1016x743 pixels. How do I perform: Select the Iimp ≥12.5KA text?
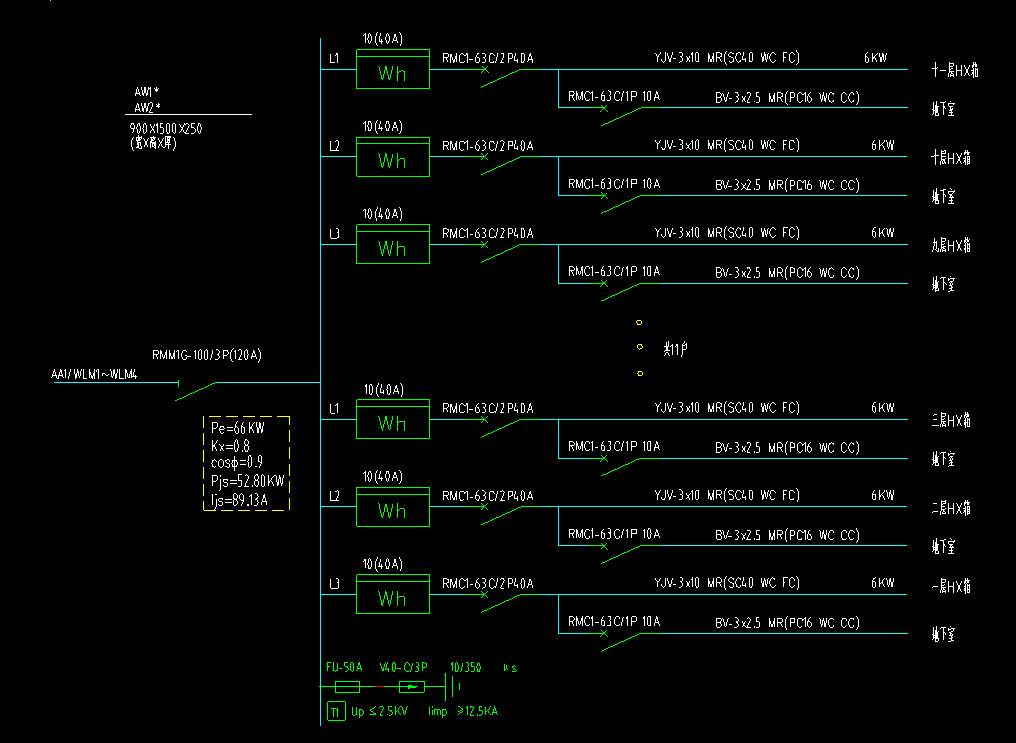(x=463, y=711)
